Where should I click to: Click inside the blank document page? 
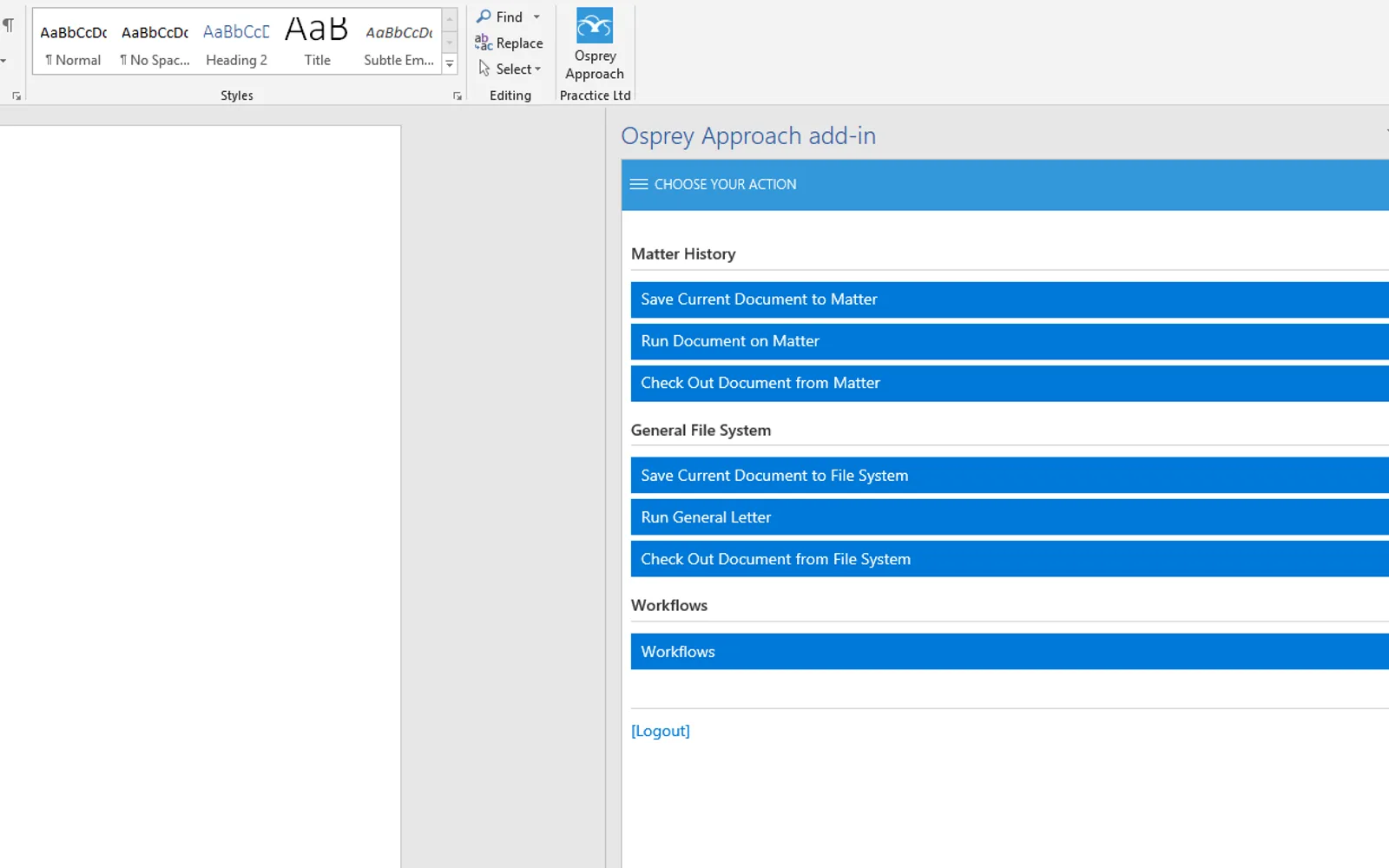point(200,496)
